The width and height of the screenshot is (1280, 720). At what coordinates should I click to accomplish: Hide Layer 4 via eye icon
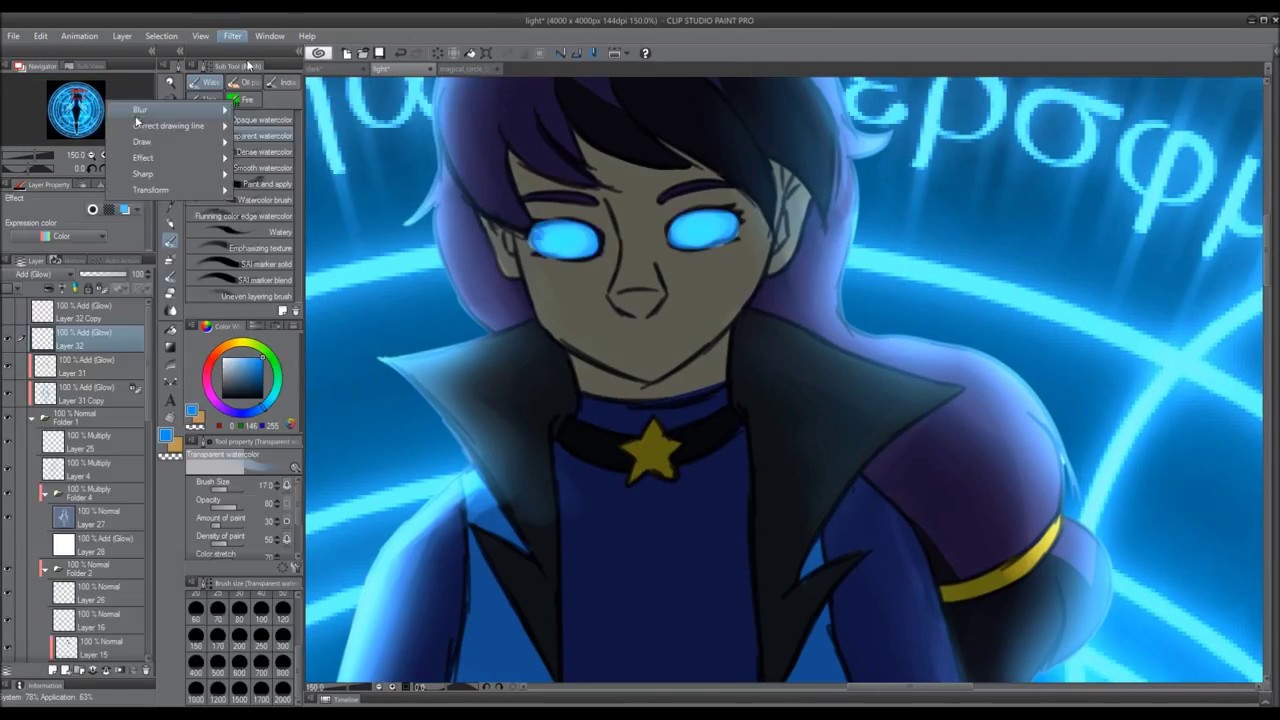(x=8, y=469)
